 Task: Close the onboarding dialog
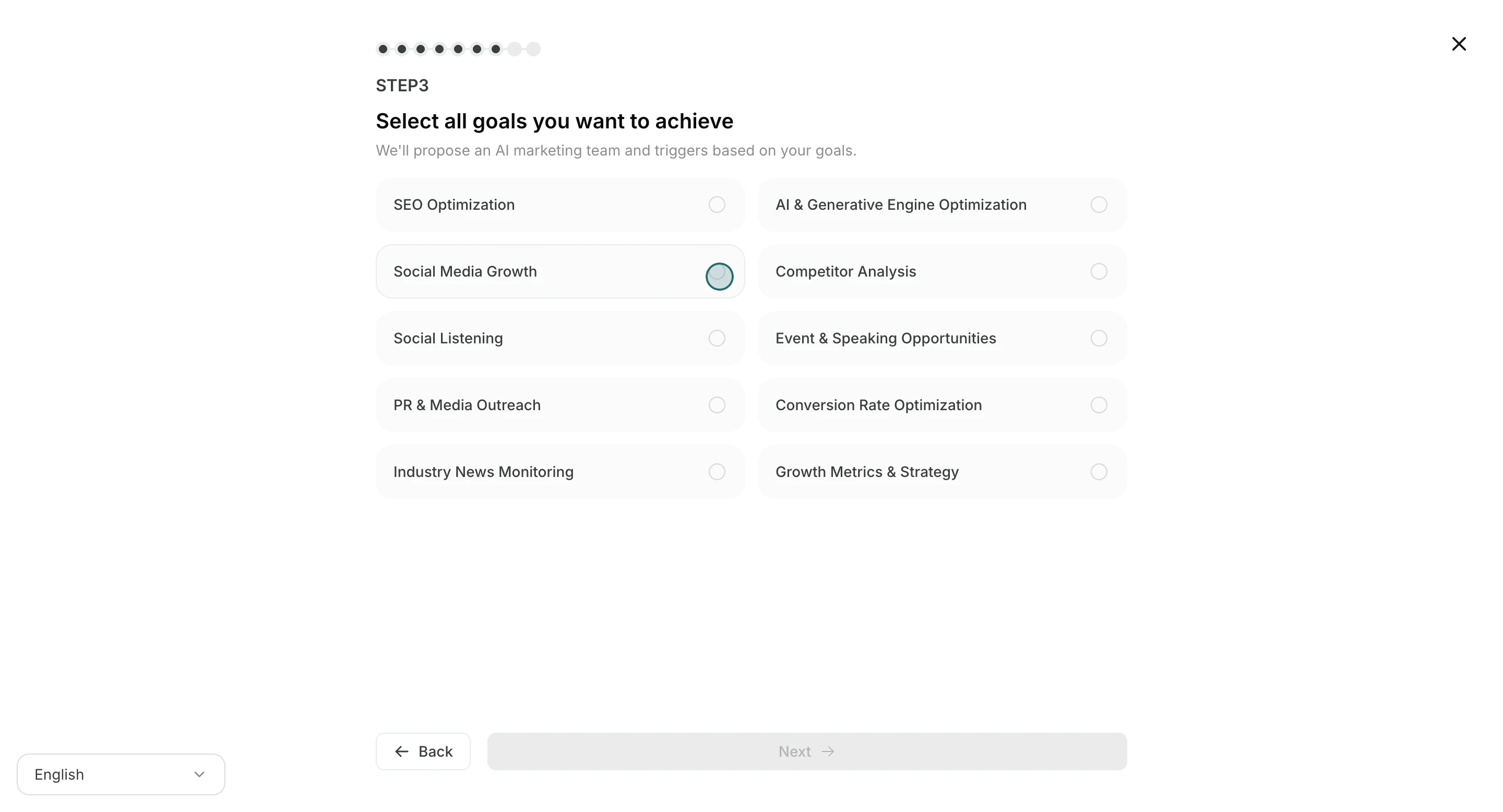pos(1459,44)
